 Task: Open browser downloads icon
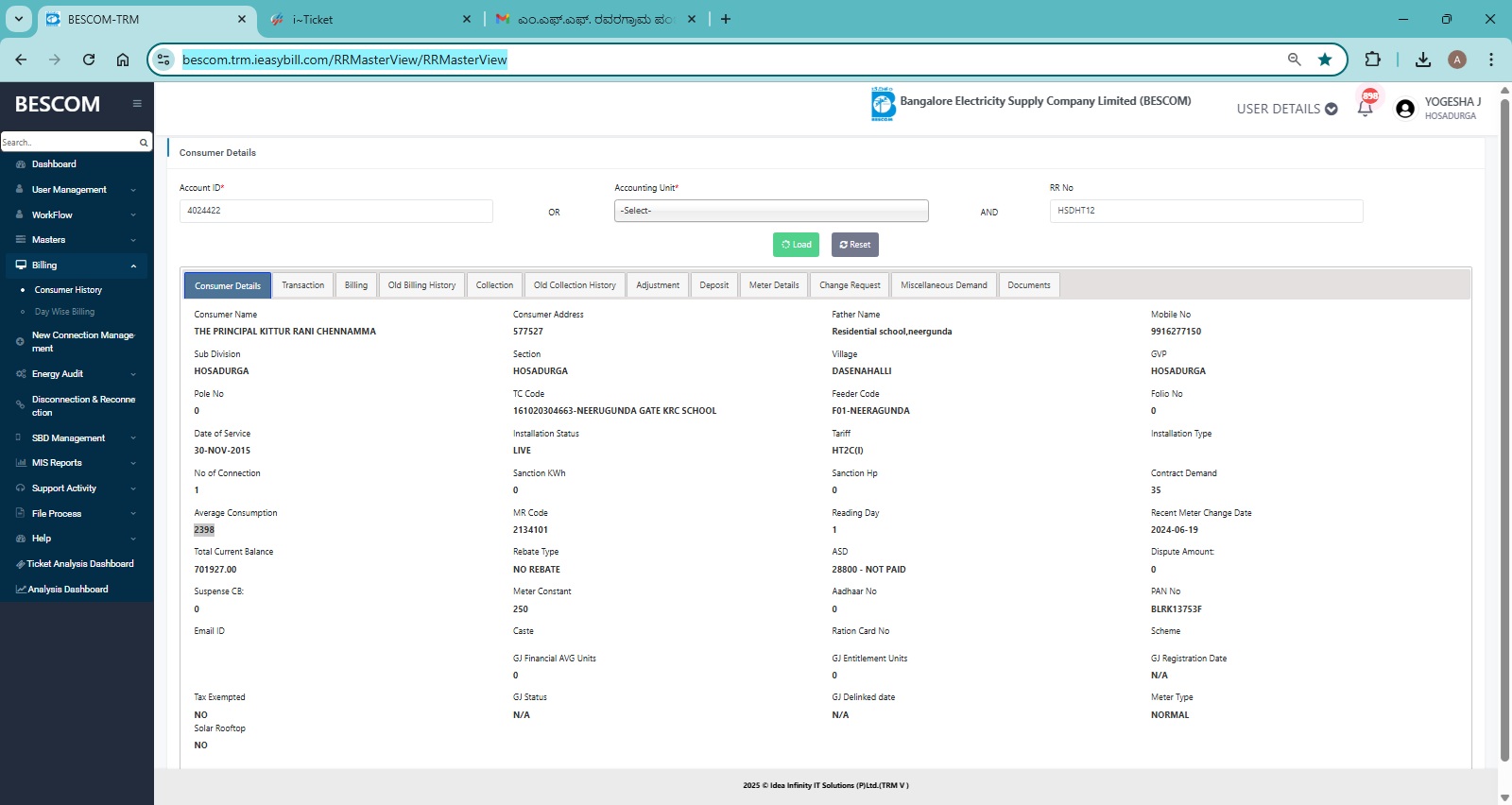pos(1422,60)
